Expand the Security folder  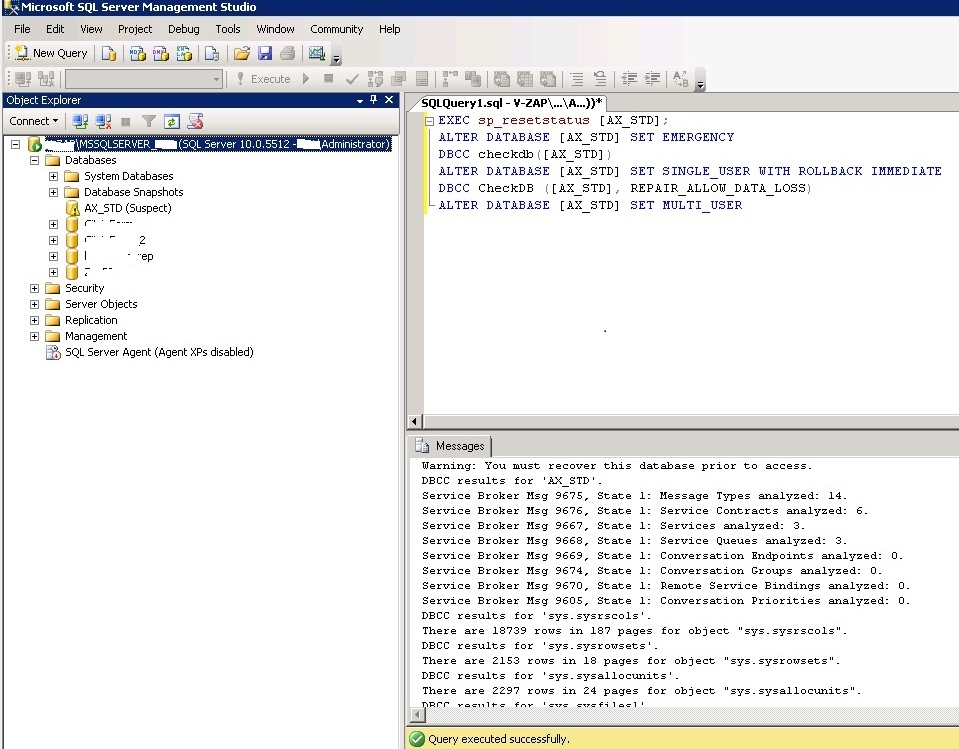[x=34, y=288]
